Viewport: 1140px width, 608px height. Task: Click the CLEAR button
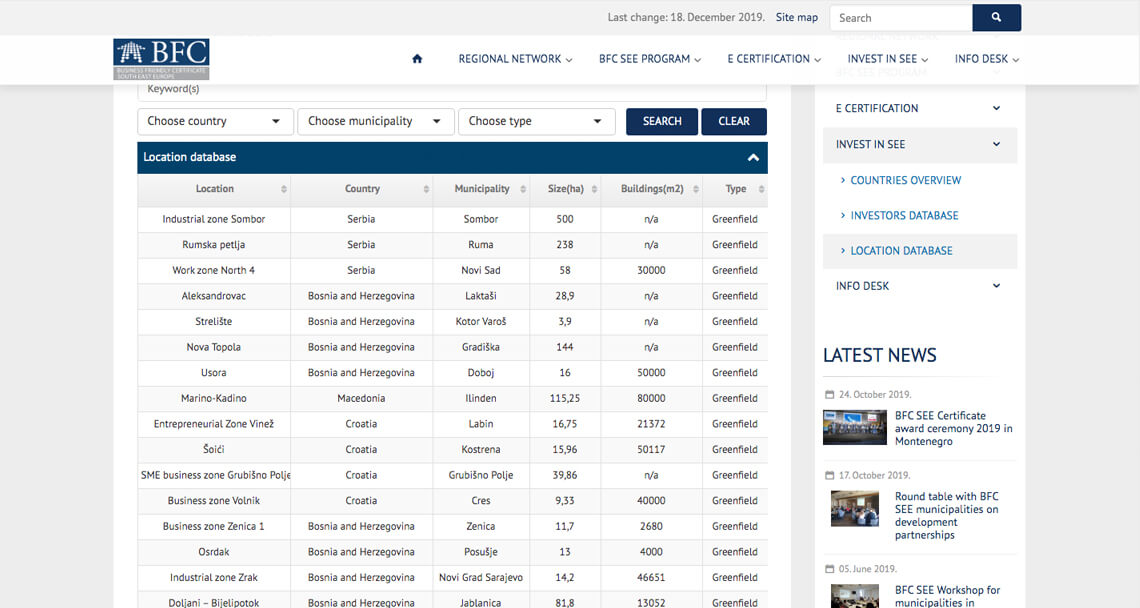tap(734, 121)
